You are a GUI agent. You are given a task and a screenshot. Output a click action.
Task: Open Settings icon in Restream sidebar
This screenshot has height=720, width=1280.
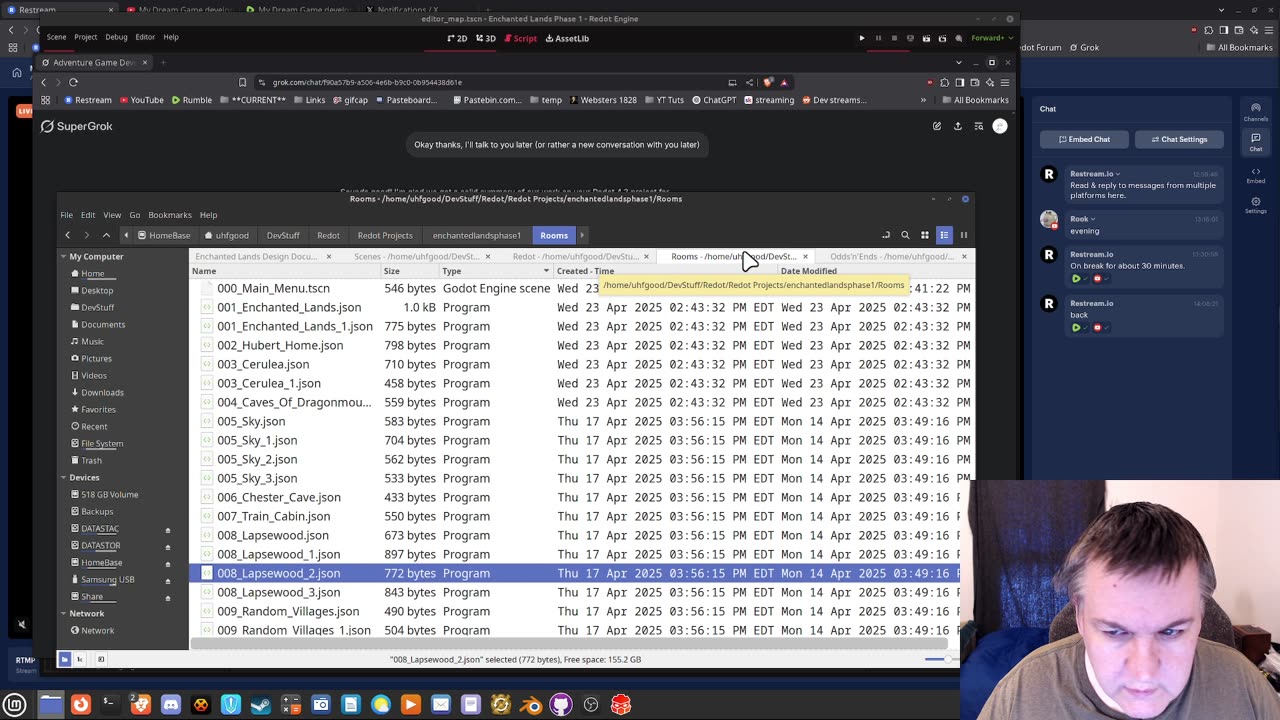[x=1256, y=204]
